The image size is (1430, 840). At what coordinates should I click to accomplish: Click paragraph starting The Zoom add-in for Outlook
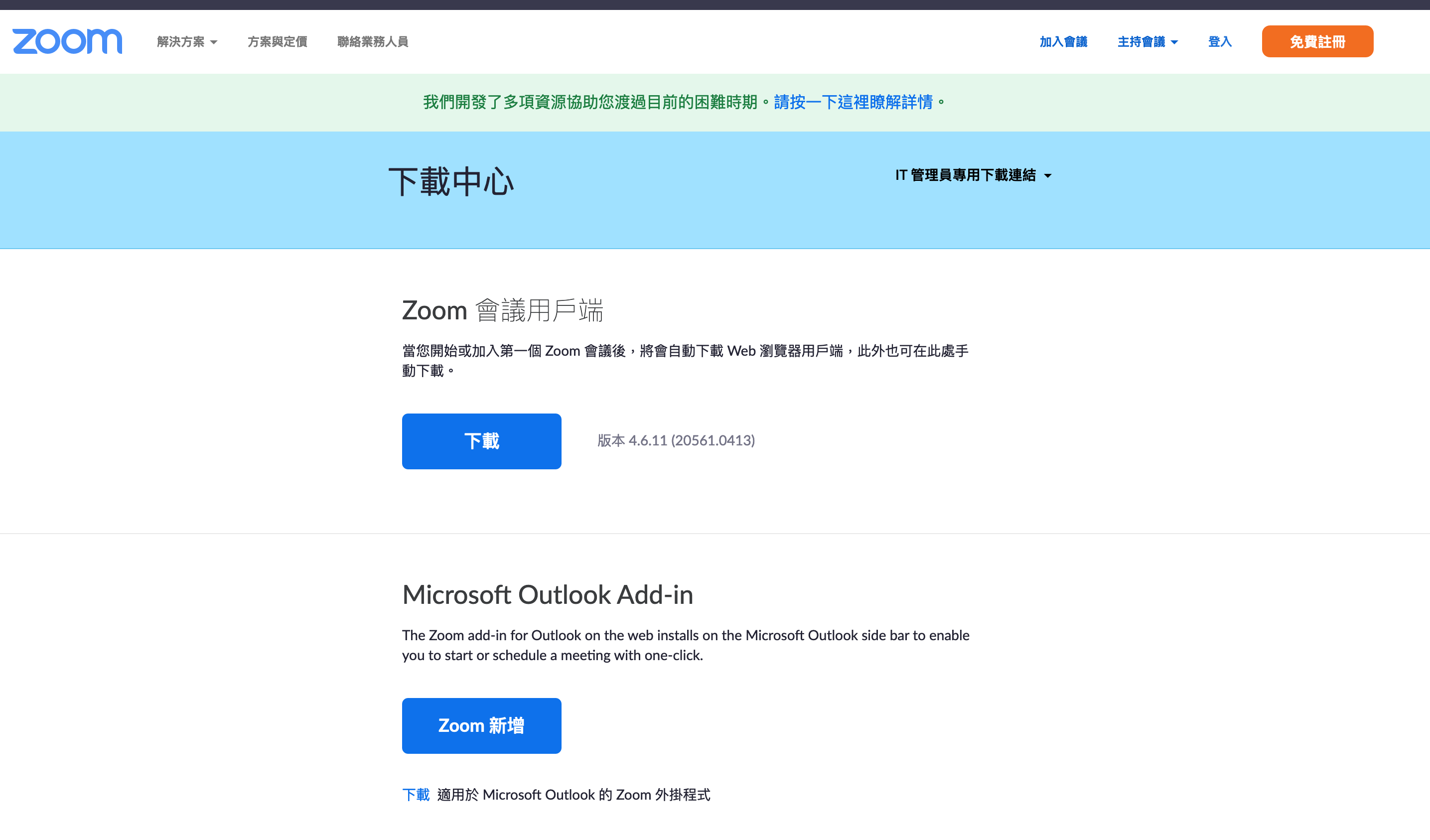686,645
